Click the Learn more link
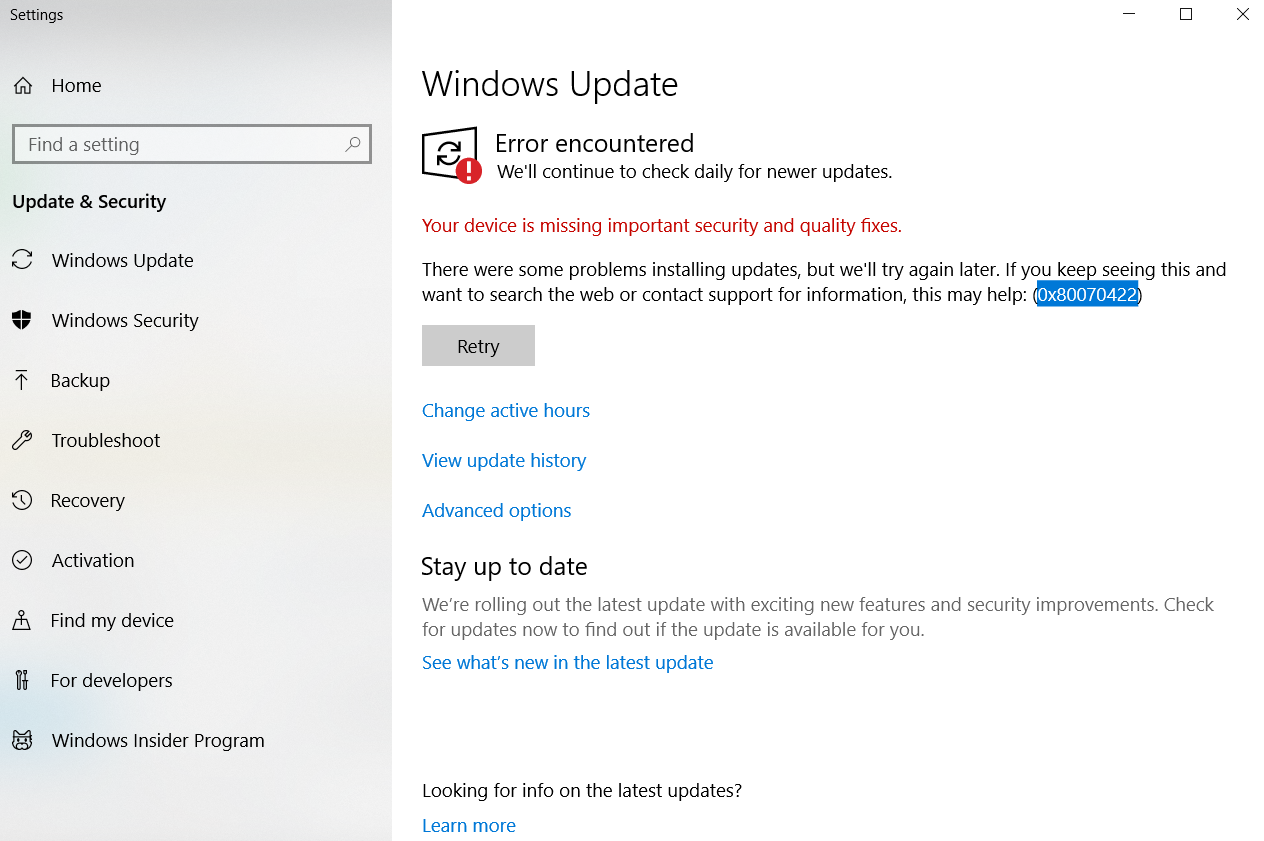Viewport: 1264px width, 841px height. [x=469, y=826]
